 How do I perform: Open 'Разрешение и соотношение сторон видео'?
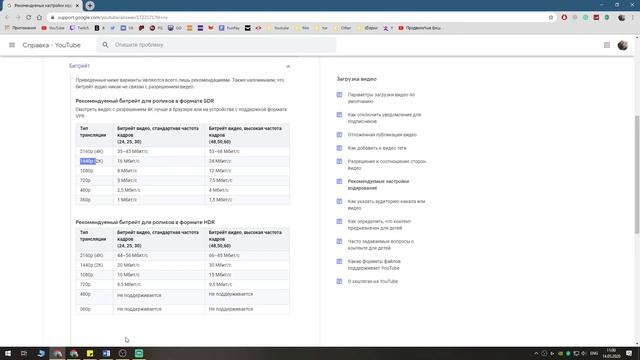tap(387, 164)
